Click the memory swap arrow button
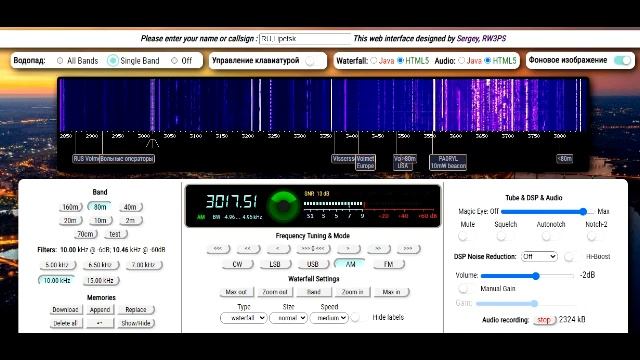This screenshot has height=360, width=640. pos(99,323)
